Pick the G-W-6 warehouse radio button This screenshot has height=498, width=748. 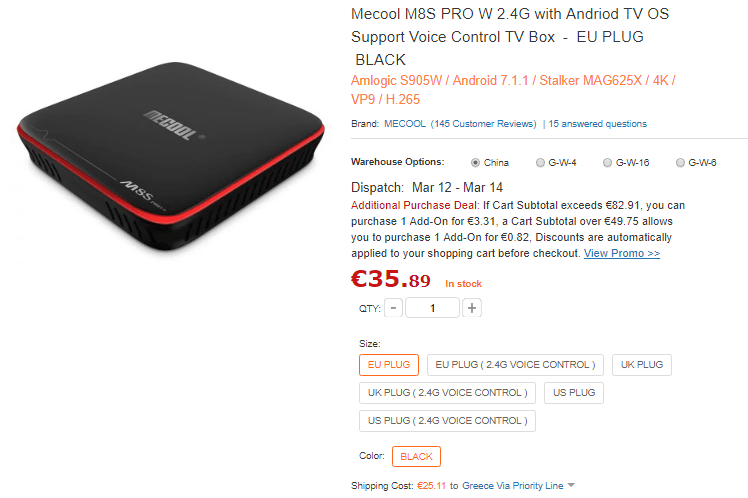pos(680,163)
